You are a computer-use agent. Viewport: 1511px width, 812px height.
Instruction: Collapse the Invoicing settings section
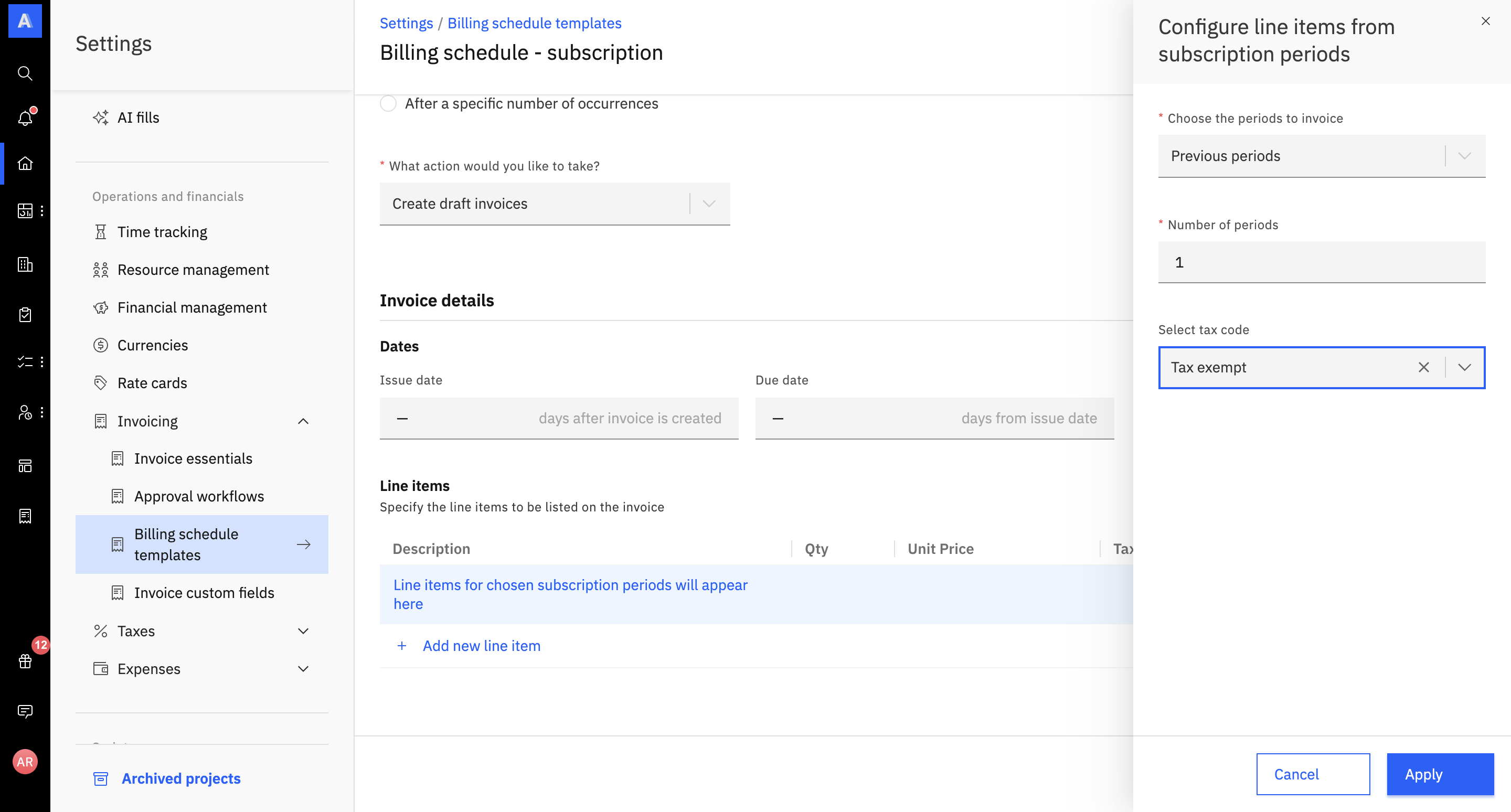[303, 422]
